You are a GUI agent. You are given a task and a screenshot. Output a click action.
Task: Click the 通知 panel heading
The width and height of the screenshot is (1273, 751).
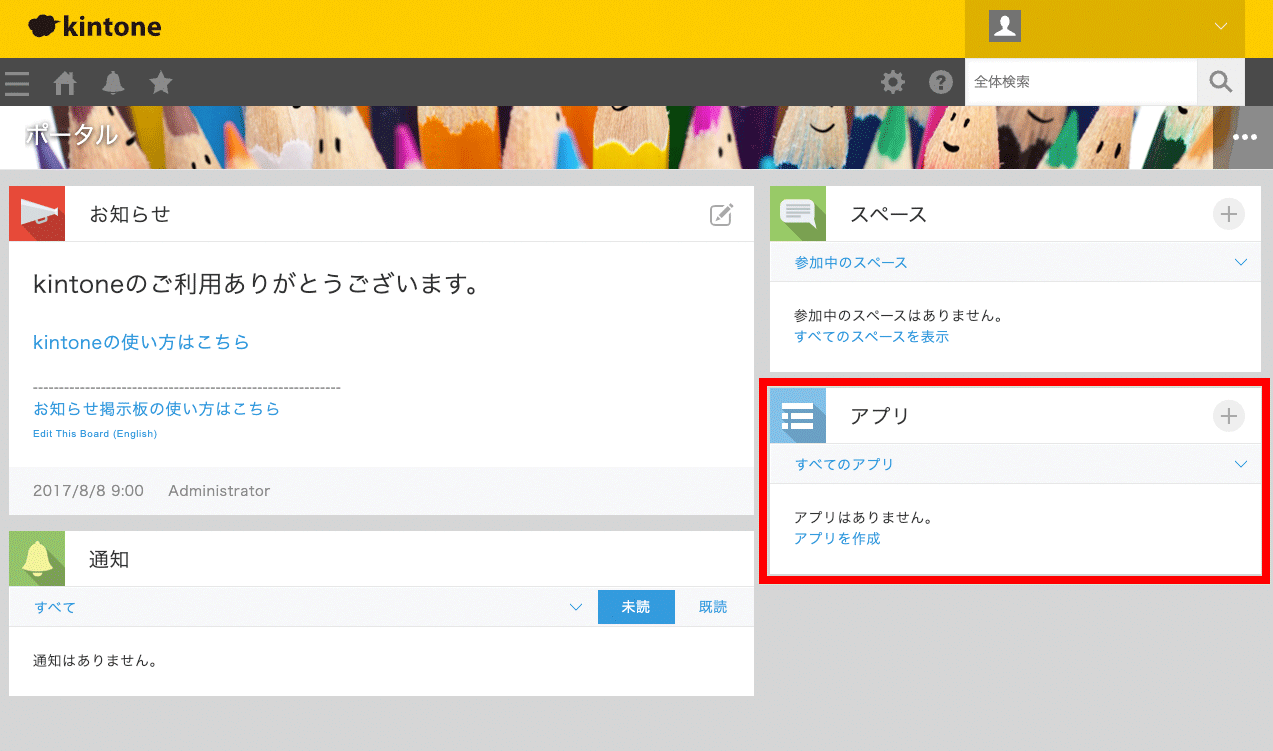tap(109, 559)
